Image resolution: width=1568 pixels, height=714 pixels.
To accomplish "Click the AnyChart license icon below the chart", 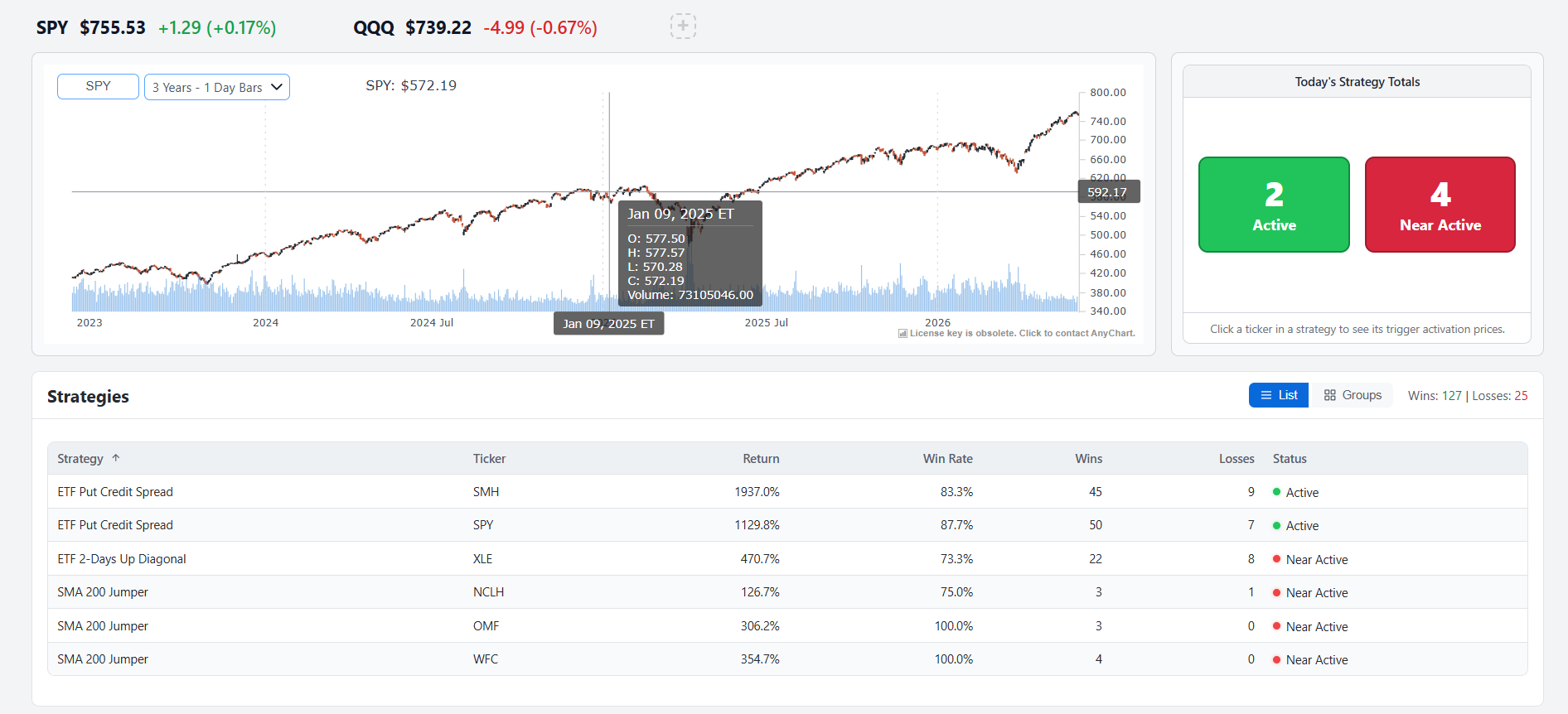I will coord(903,333).
